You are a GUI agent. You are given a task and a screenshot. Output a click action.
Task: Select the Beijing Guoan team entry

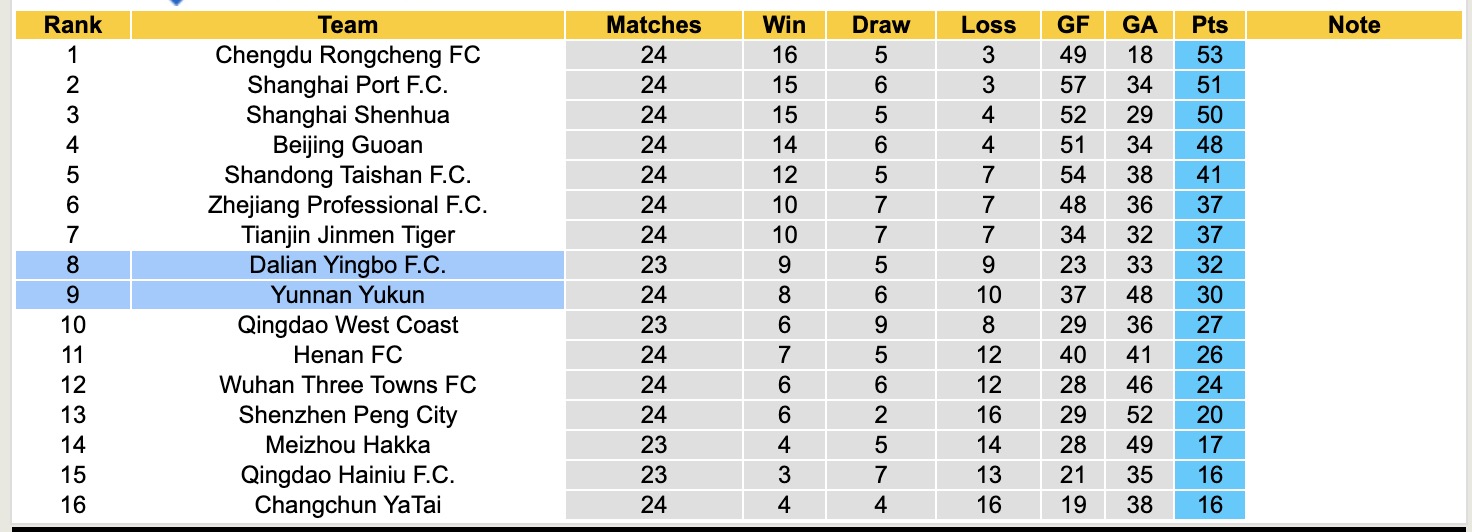pos(347,145)
